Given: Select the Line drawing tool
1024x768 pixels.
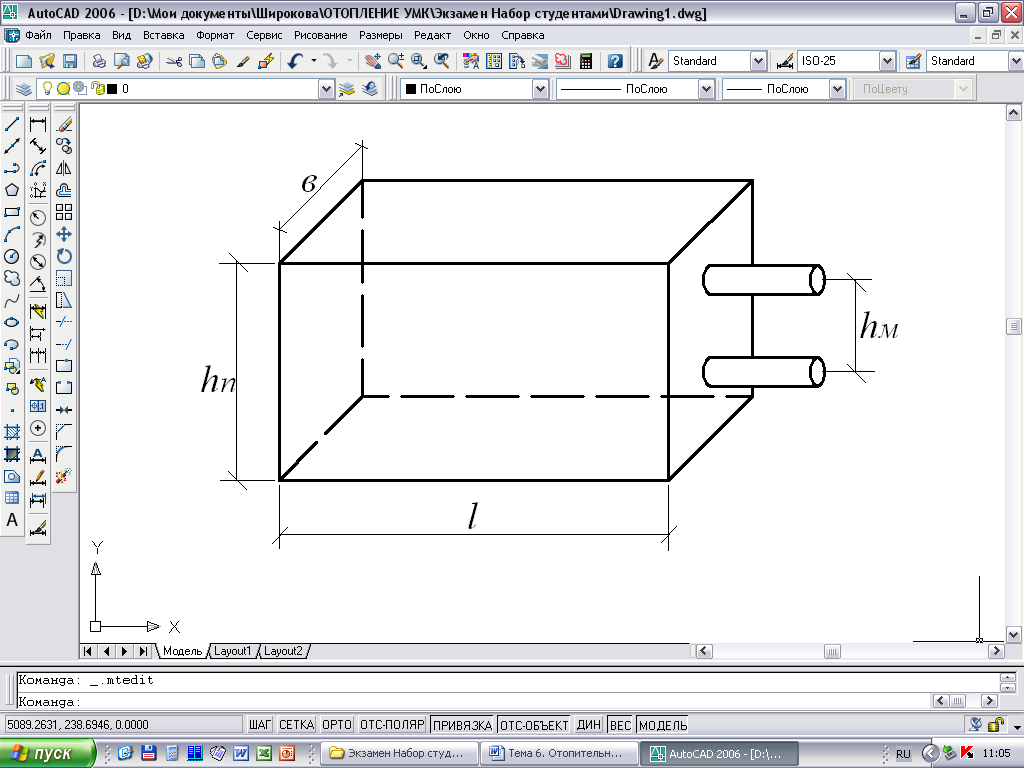Looking at the screenshot, I should point(12,124).
